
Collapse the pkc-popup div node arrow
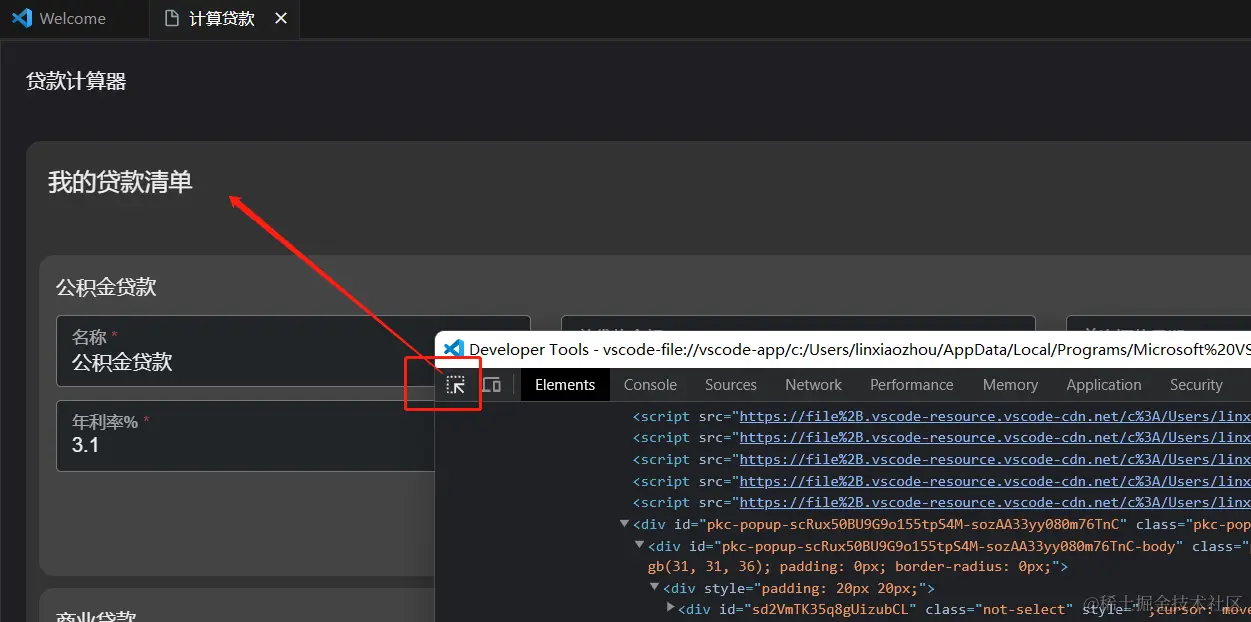point(625,524)
